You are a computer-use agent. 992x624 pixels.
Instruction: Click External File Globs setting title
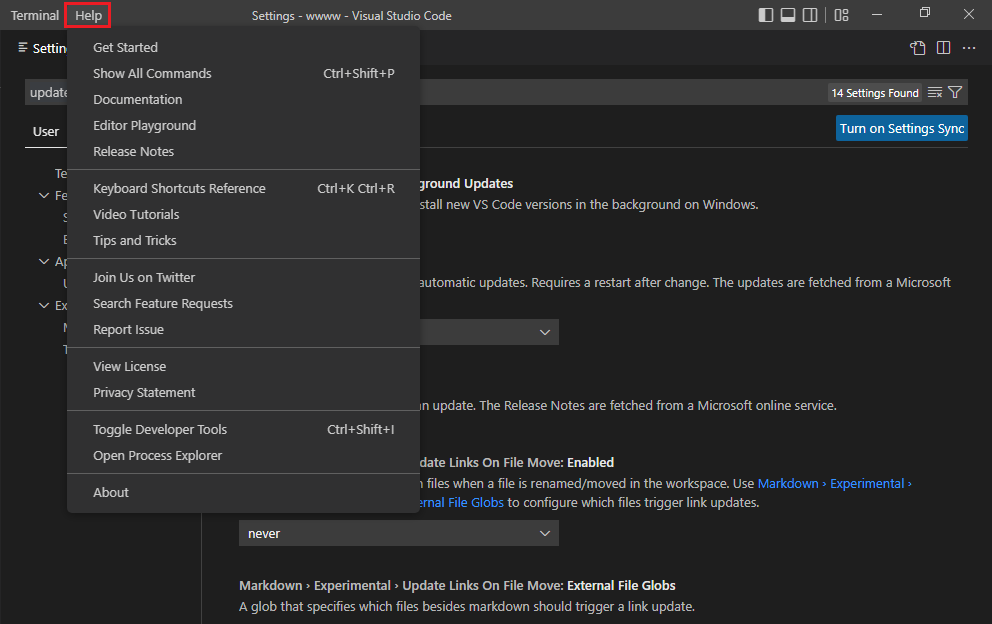pos(457,585)
